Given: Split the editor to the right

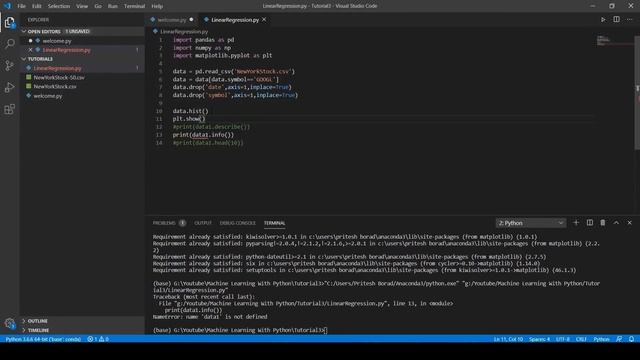Looking at the screenshot, I should 616,20.
